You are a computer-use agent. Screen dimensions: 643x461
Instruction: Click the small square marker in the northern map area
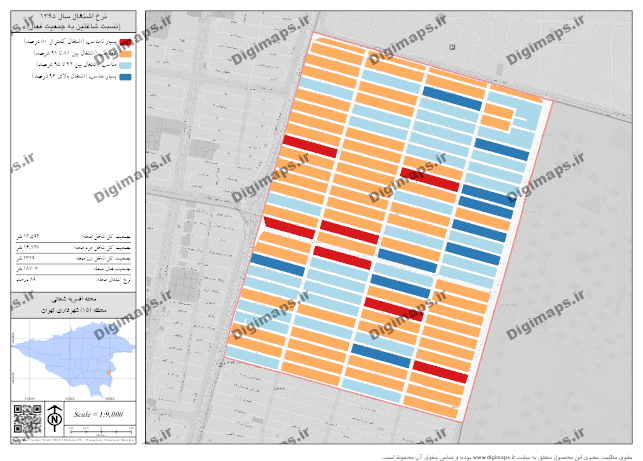coord(452,47)
